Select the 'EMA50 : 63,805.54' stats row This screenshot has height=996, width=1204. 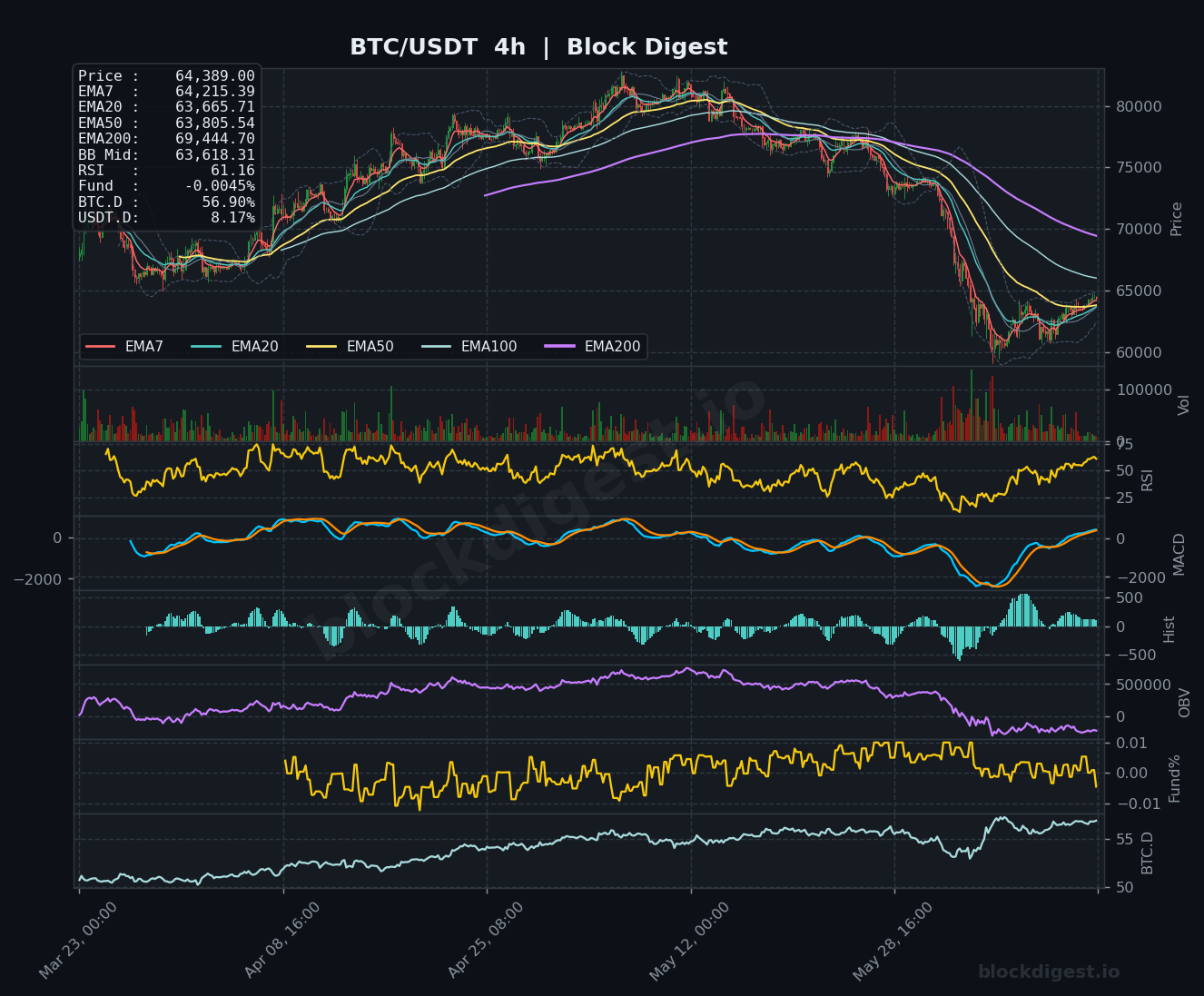(166, 123)
